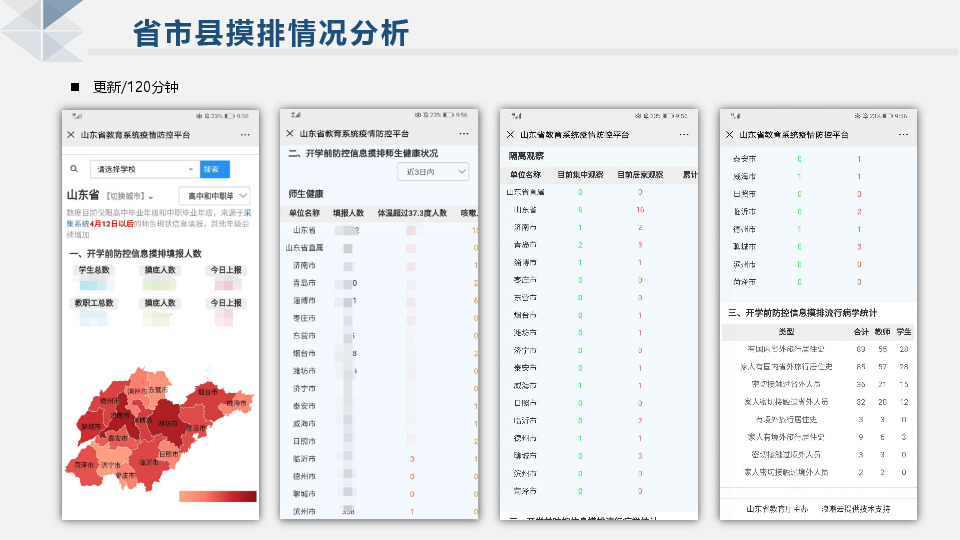Open the more-options dots on the 流行病学统计 phone
960x540 pixels.
(x=903, y=135)
